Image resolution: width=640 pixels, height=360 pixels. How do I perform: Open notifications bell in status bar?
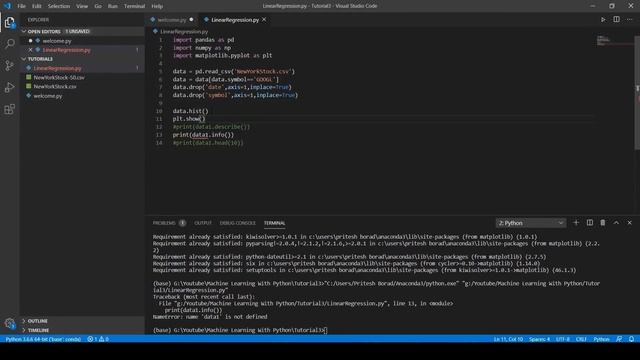click(631, 339)
